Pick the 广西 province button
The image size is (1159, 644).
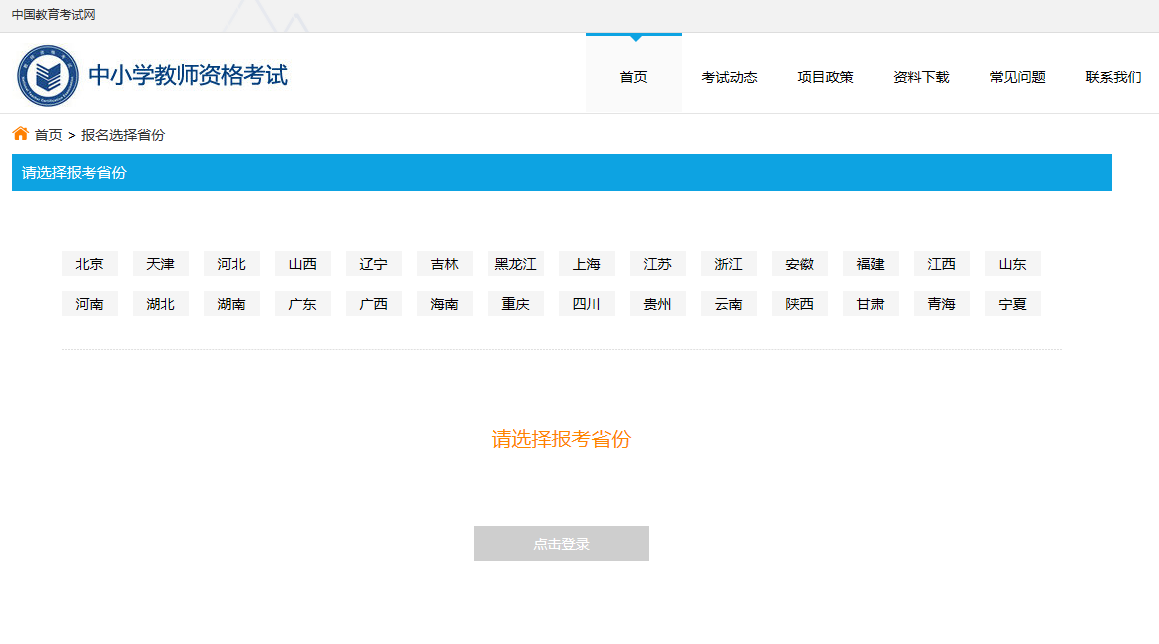373,304
